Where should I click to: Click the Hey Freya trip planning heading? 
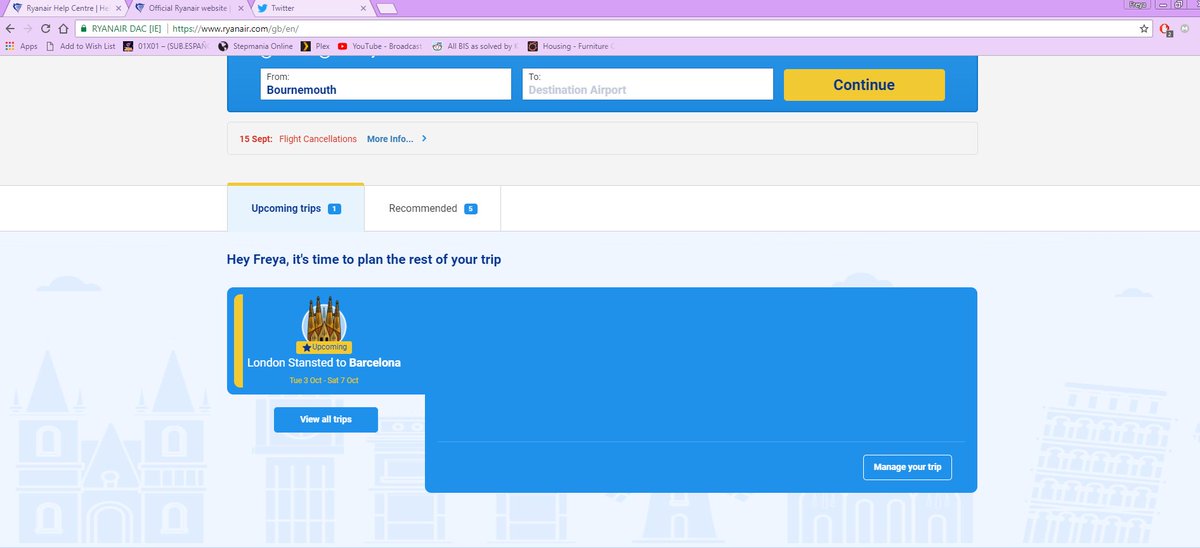(364, 260)
